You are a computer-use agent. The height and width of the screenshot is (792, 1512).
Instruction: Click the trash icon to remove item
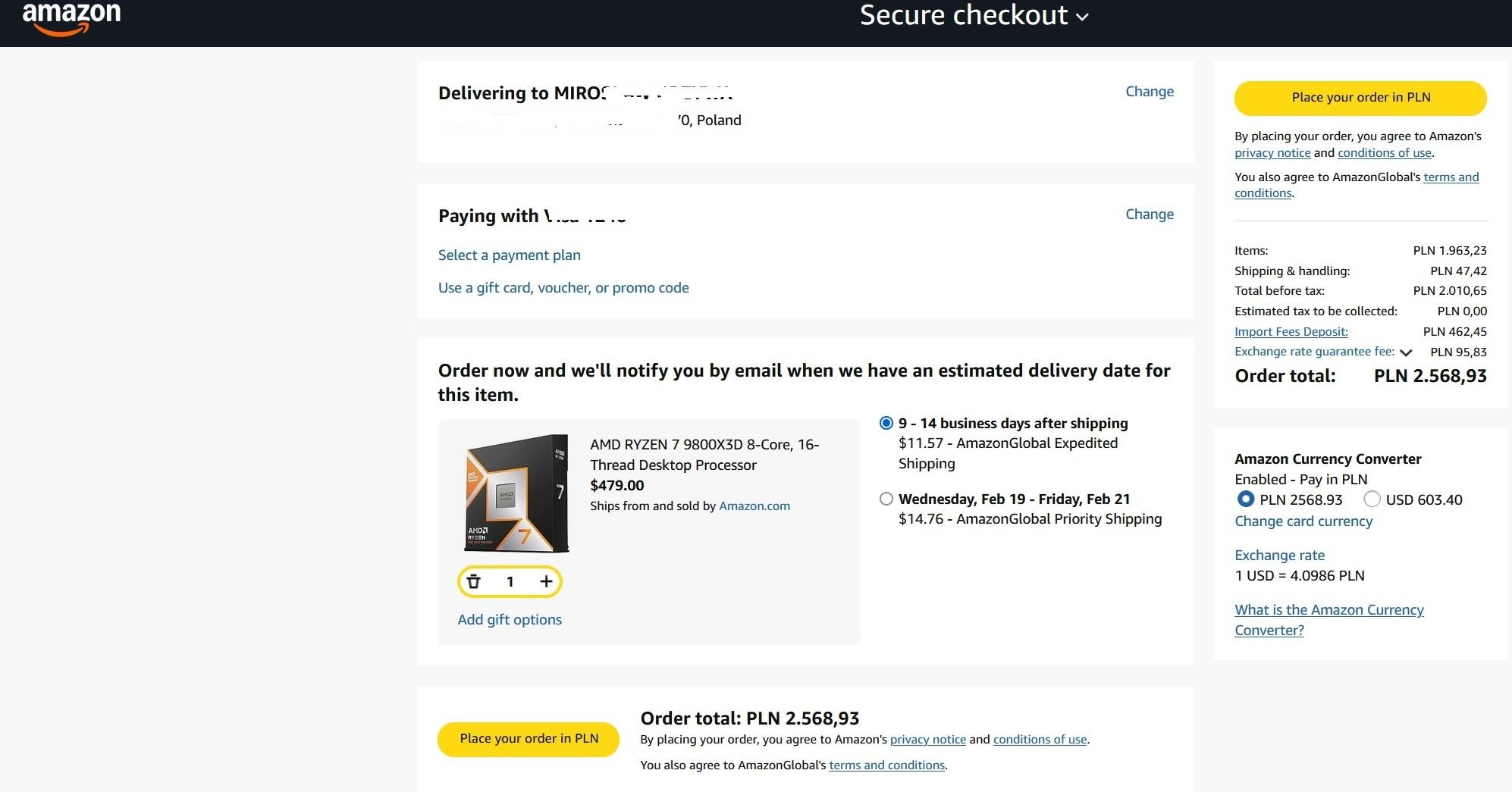(x=474, y=581)
